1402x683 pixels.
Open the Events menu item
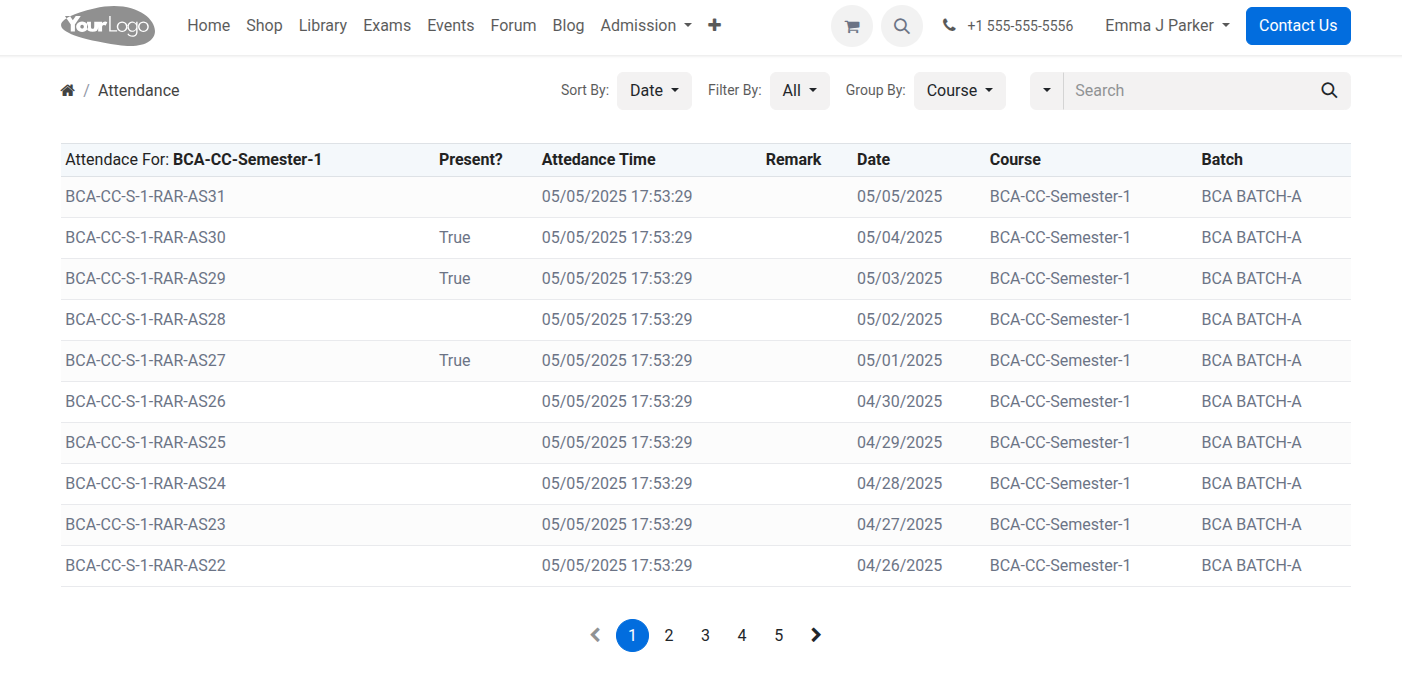[x=451, y=26]
